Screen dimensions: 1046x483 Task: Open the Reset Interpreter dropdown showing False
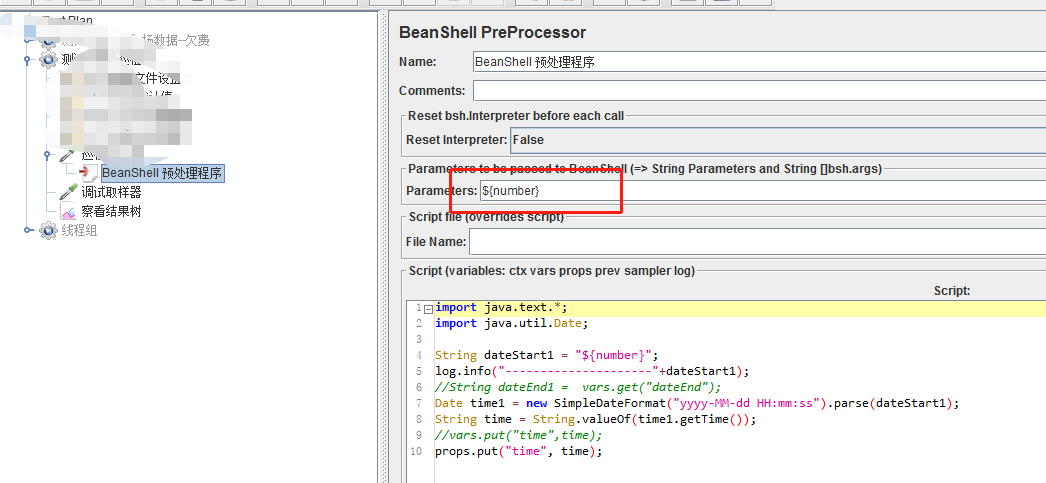[778, 140]
